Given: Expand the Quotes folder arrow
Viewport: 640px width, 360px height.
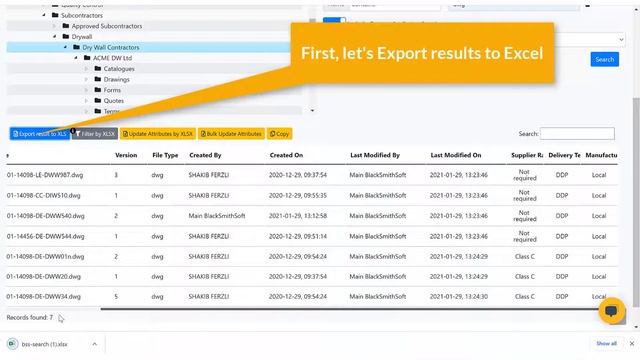Looking at the screenshot, I should tap(86, 100).
